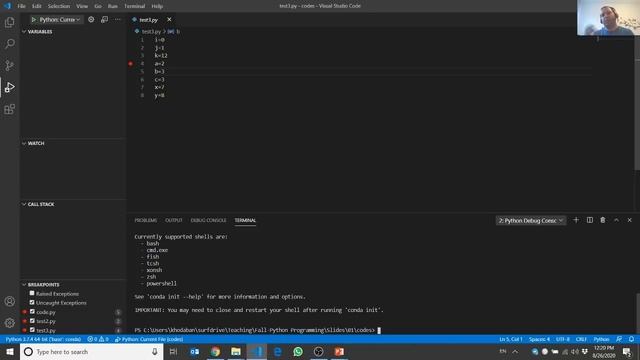Viewport: 640px width, 360px height.
Task: Close the terminal panel
Action: click(629, 220)
